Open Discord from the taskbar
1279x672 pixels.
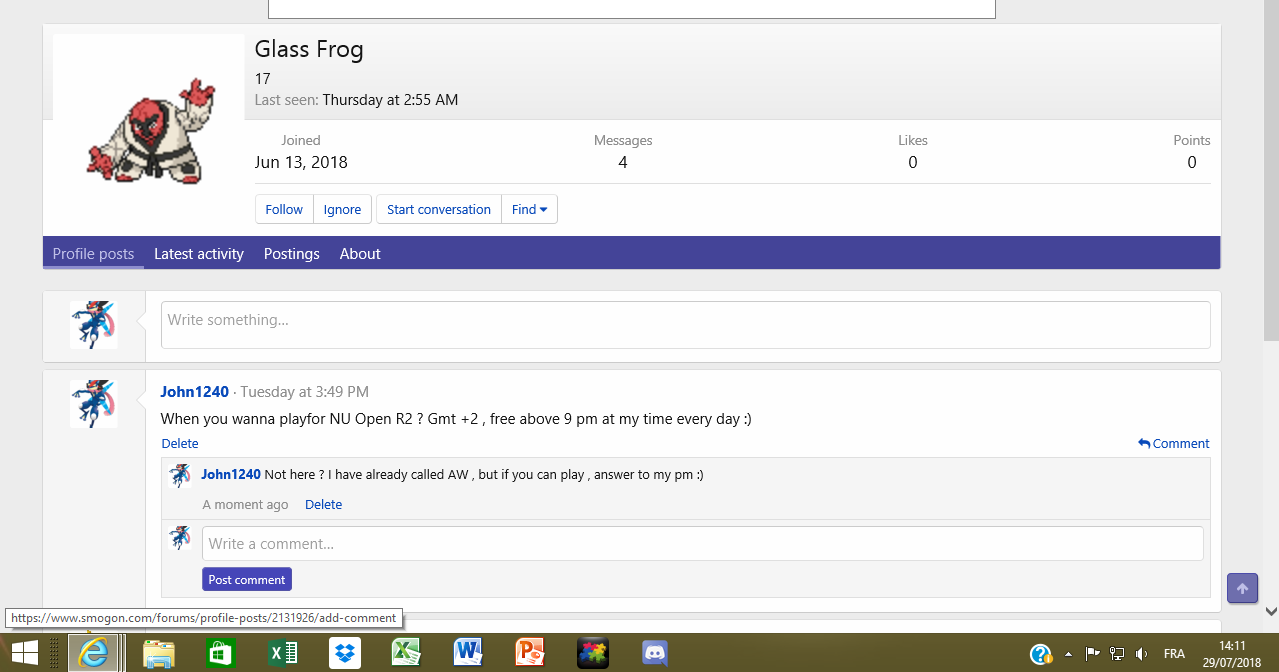[x=656, y=653]
